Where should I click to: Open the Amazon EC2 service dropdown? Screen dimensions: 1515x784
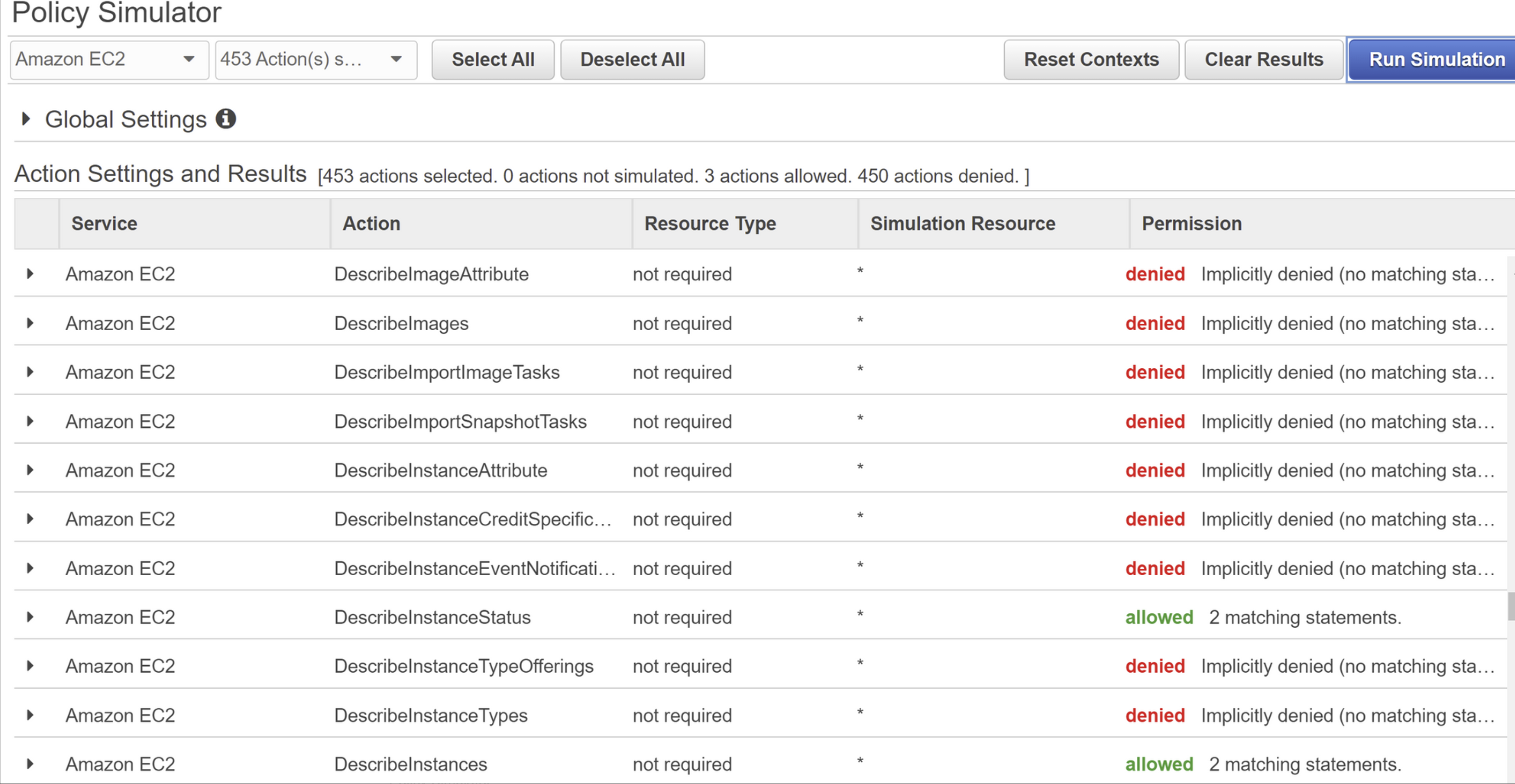point(109,59)
